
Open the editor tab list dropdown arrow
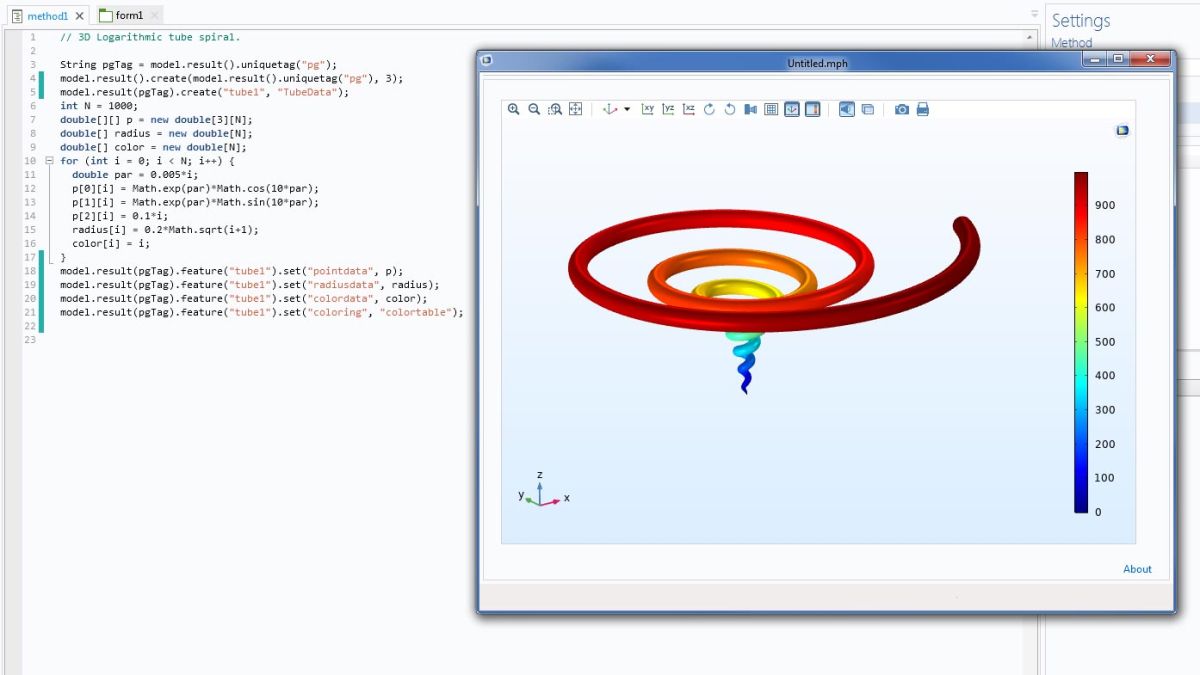(x=1034, y=14)
